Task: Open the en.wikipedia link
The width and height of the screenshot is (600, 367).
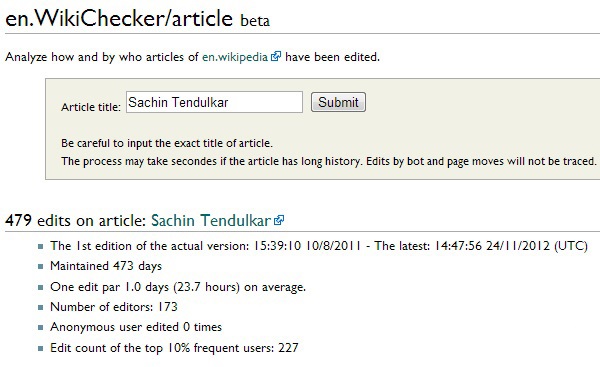Action: point(235,57)
